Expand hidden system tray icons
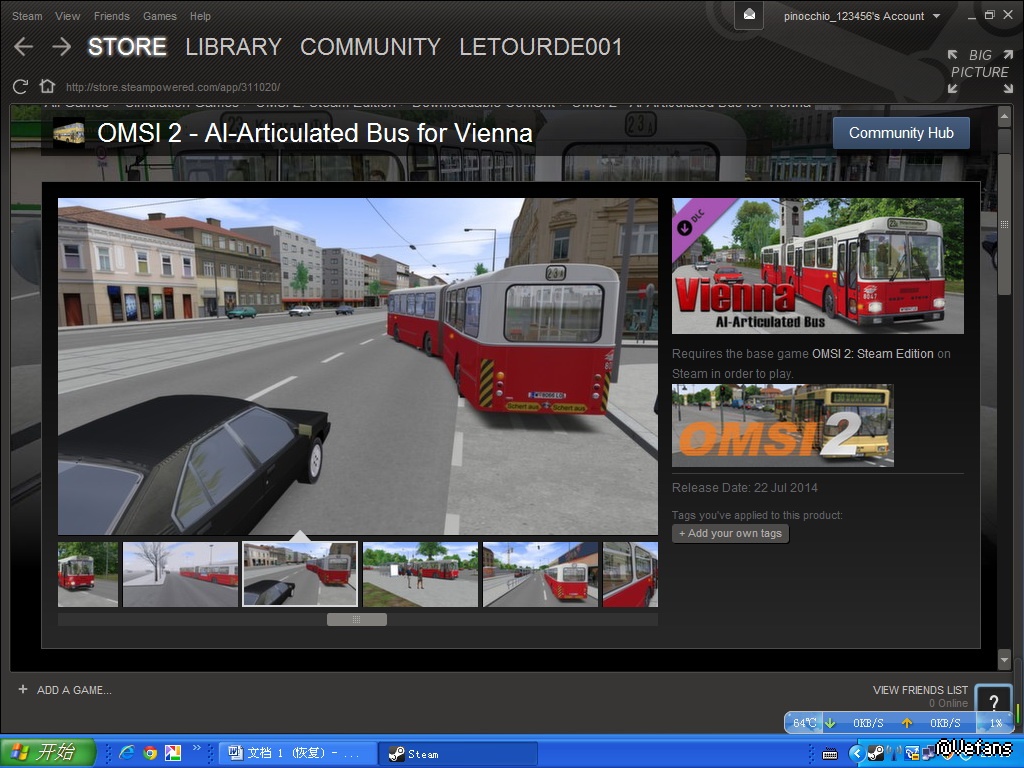This screenshot has height=768, width=1024. pos(856,753)
